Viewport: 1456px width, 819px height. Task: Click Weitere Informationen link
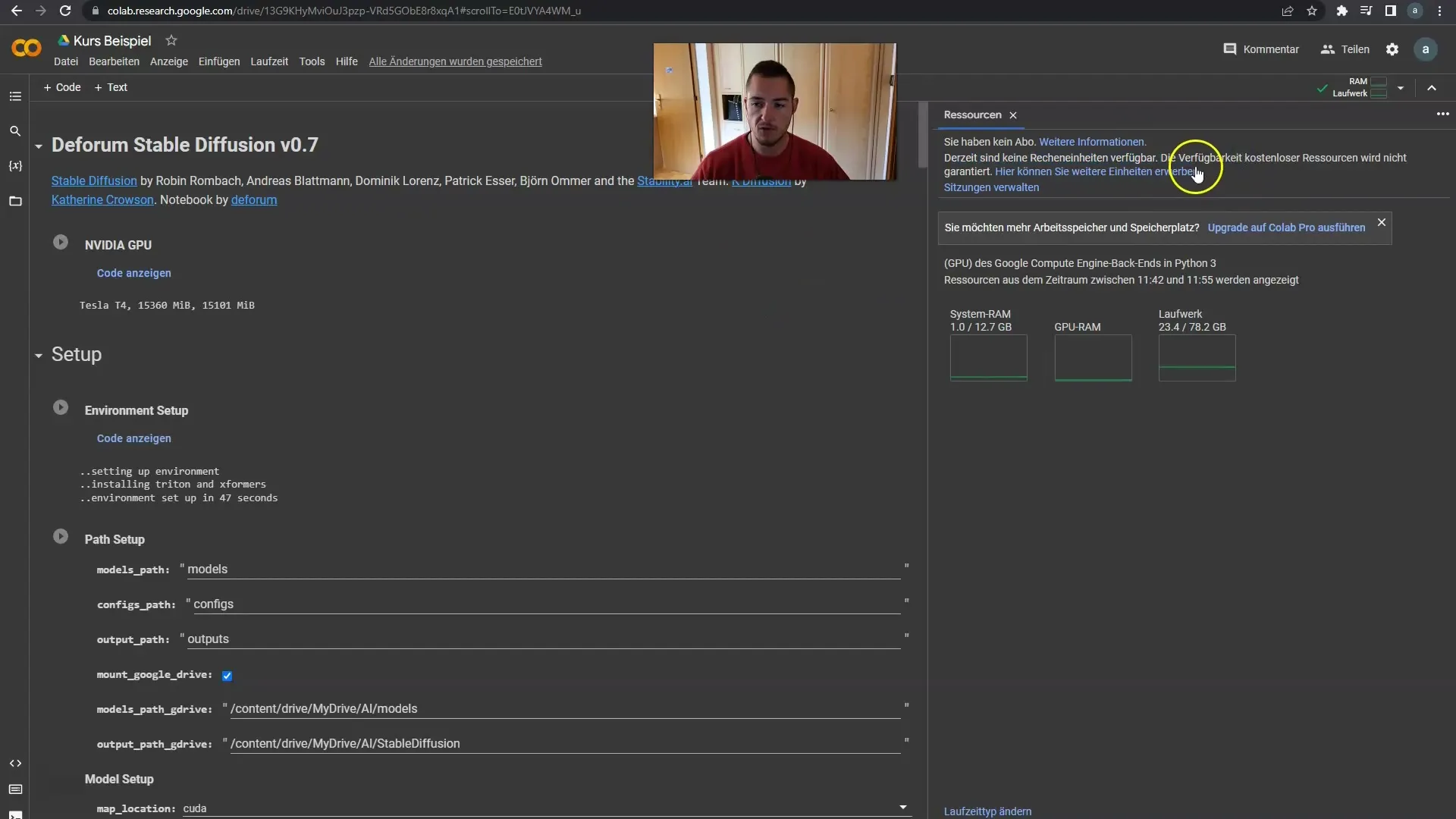click(1092, 142)
